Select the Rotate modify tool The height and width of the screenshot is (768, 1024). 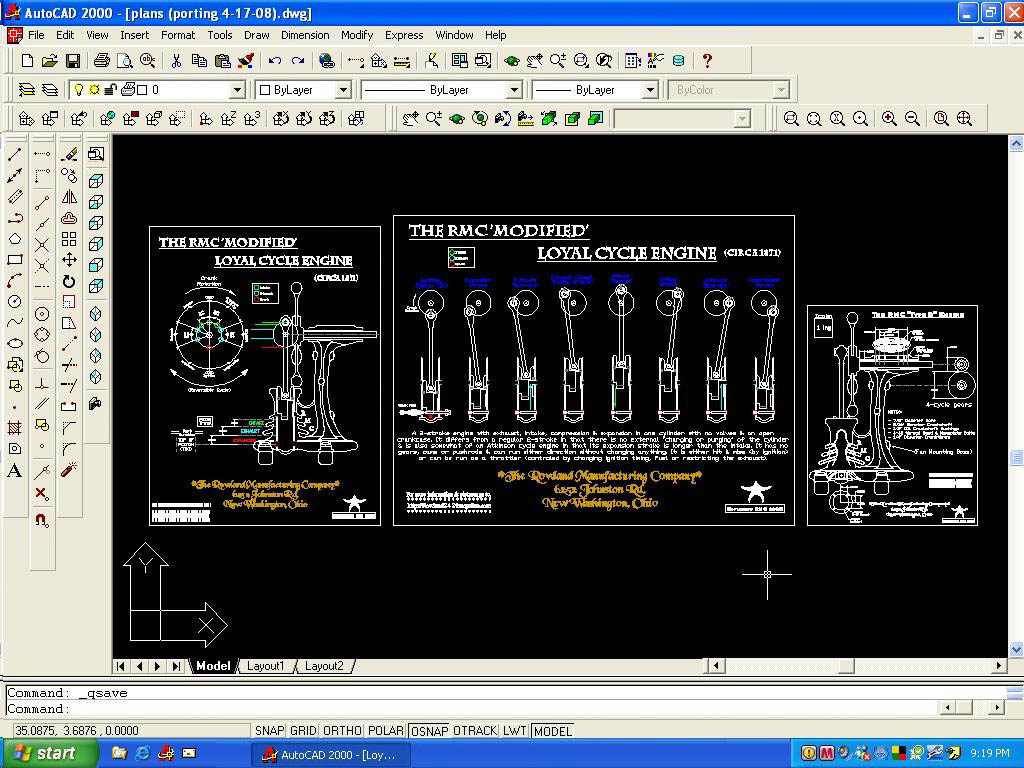pyautogui.click(x=69, y=282)
